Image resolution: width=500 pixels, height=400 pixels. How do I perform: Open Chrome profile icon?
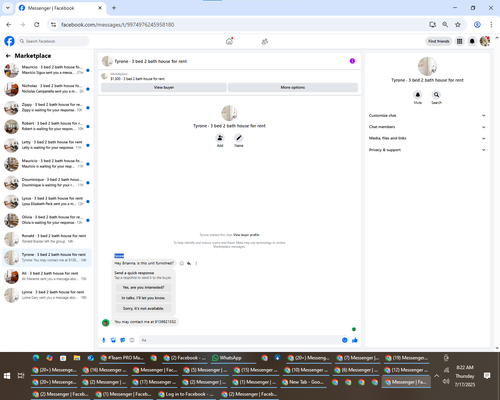(x=477, y=24)
